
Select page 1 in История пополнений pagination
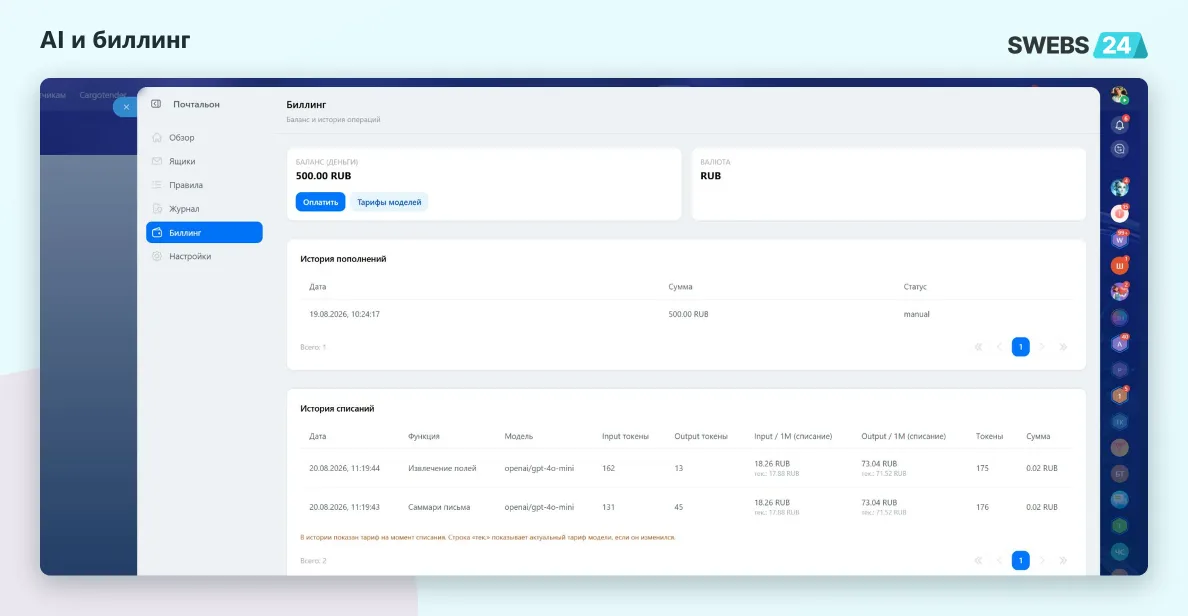1021,347
